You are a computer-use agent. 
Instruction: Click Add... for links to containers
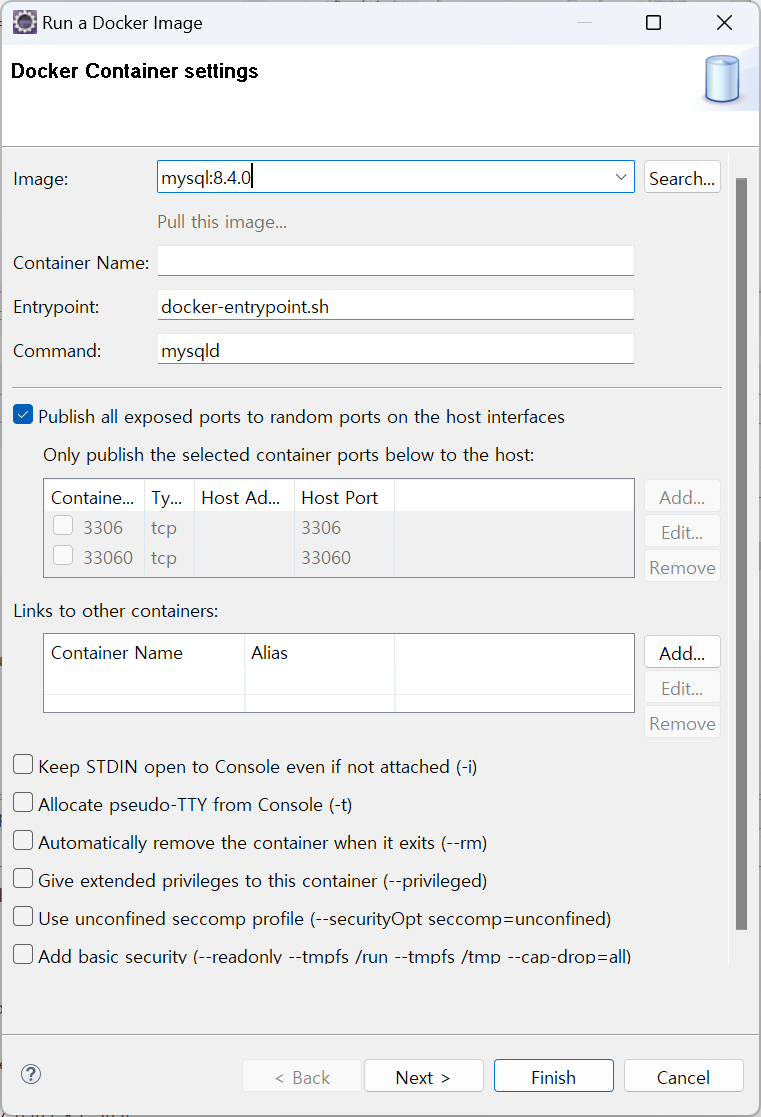click(x=682, y=653)
